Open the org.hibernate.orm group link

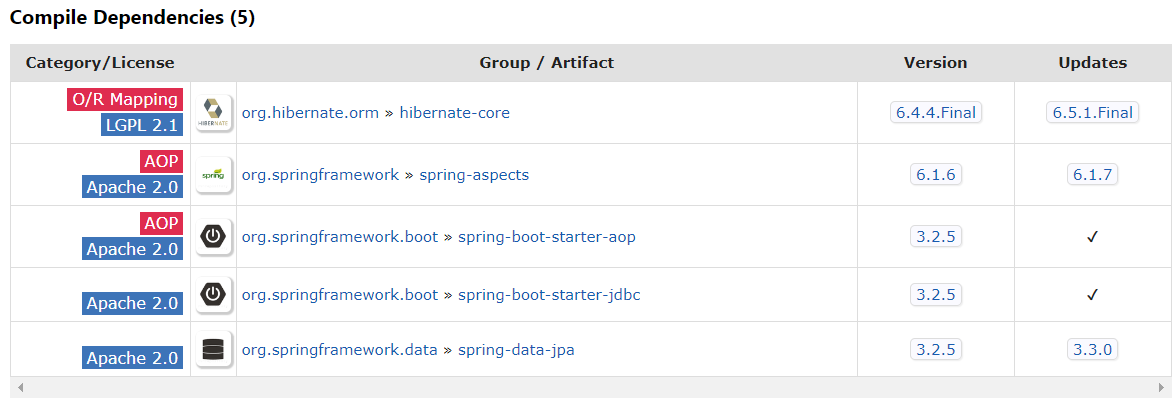(x=310, y=113)
